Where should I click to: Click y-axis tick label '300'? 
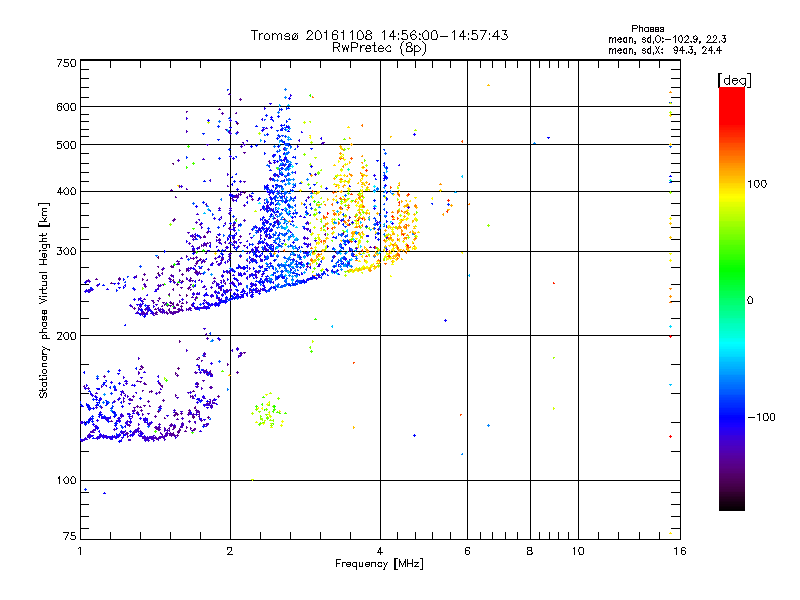[x=66, y=252]
